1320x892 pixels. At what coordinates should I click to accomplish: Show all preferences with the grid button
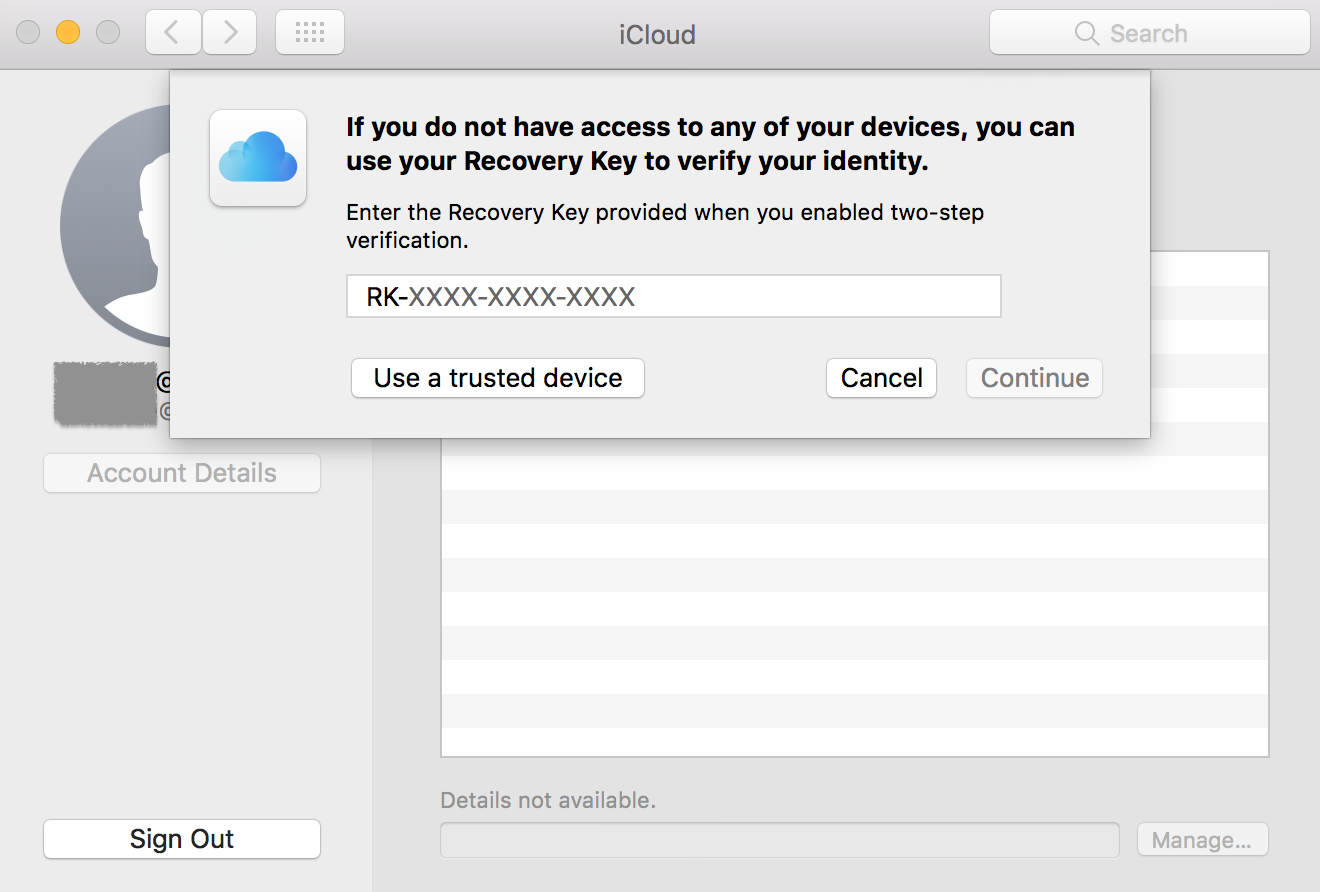[310, 33]
